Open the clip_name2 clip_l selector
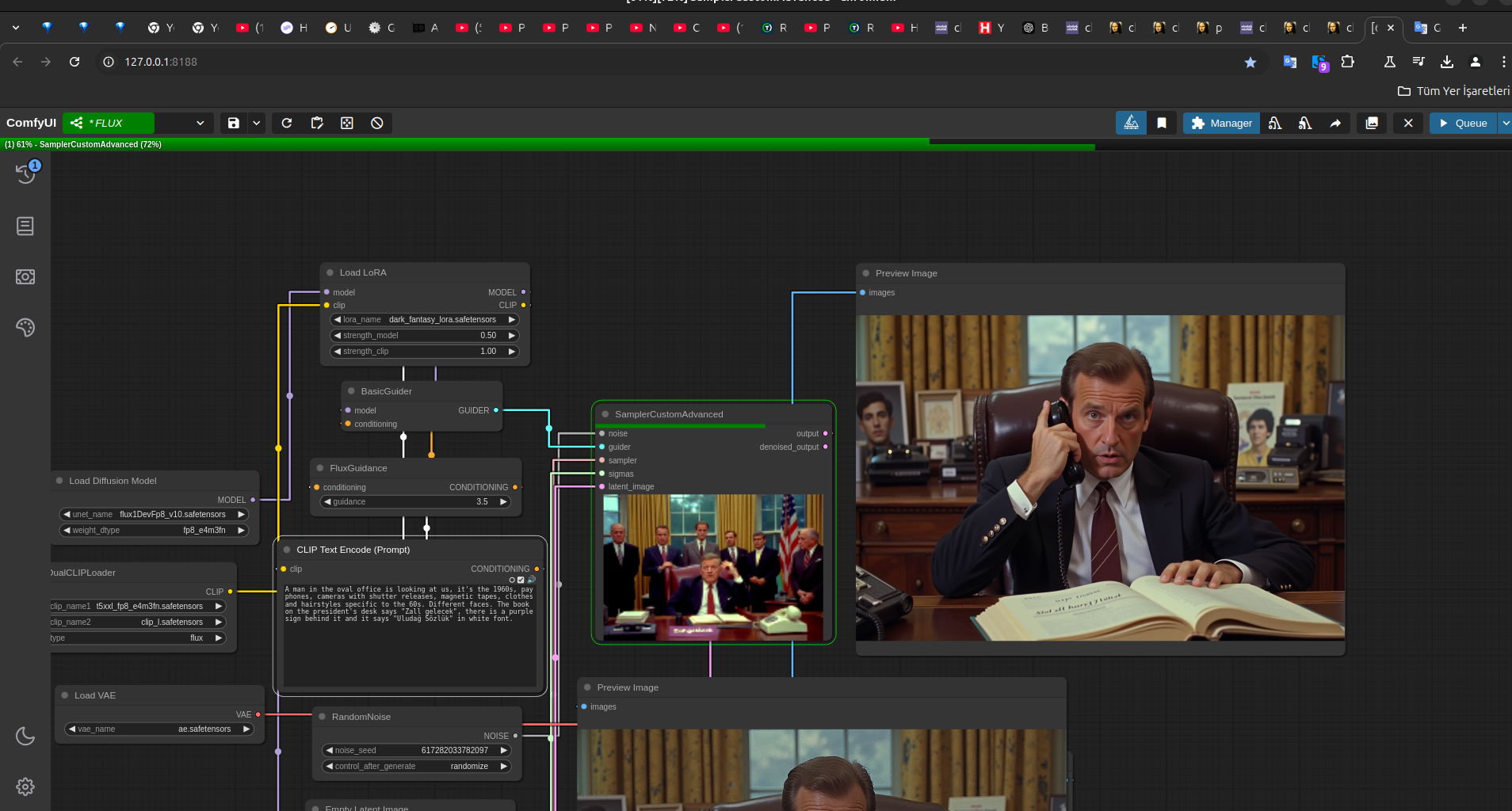1512x811 pixels. 138,623
